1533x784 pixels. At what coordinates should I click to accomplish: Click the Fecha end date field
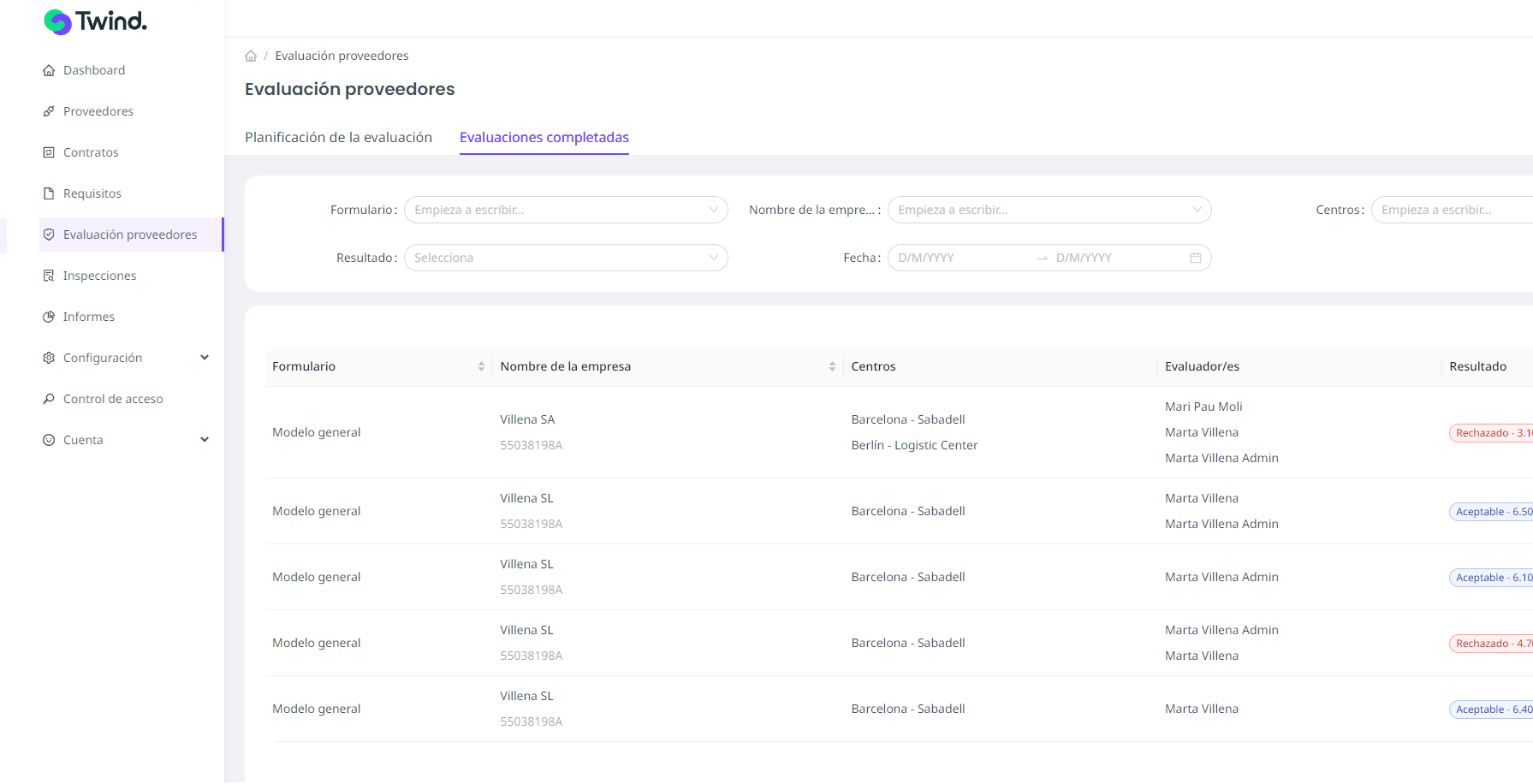pos(1117,258)
